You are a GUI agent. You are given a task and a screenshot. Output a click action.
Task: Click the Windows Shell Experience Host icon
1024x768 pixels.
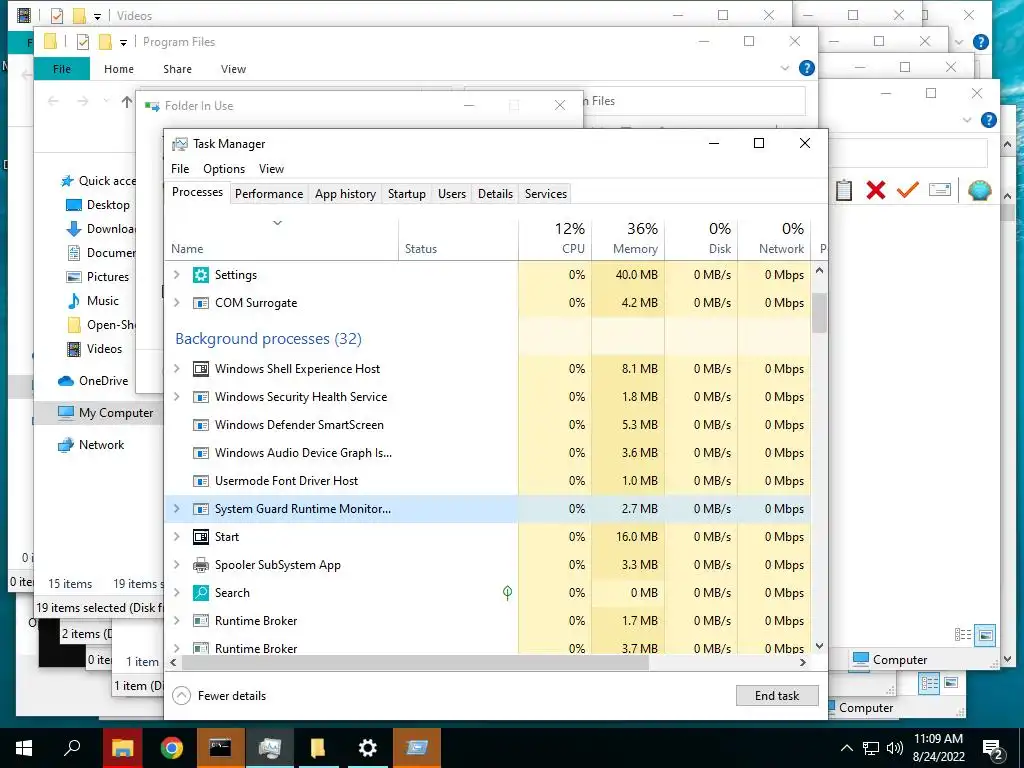(200, 369)
